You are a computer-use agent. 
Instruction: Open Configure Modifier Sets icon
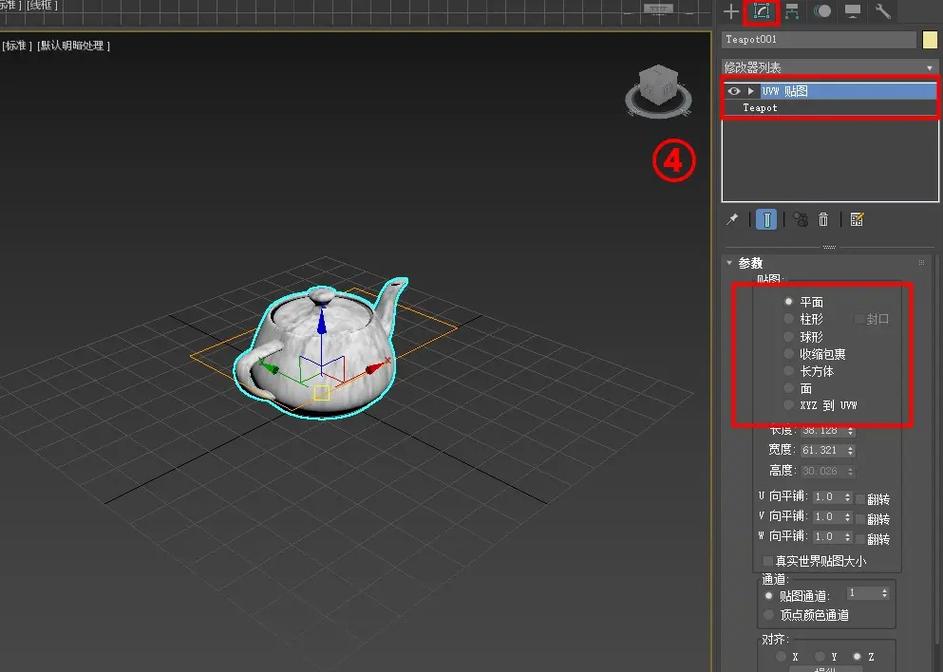[x=857, y=219]
